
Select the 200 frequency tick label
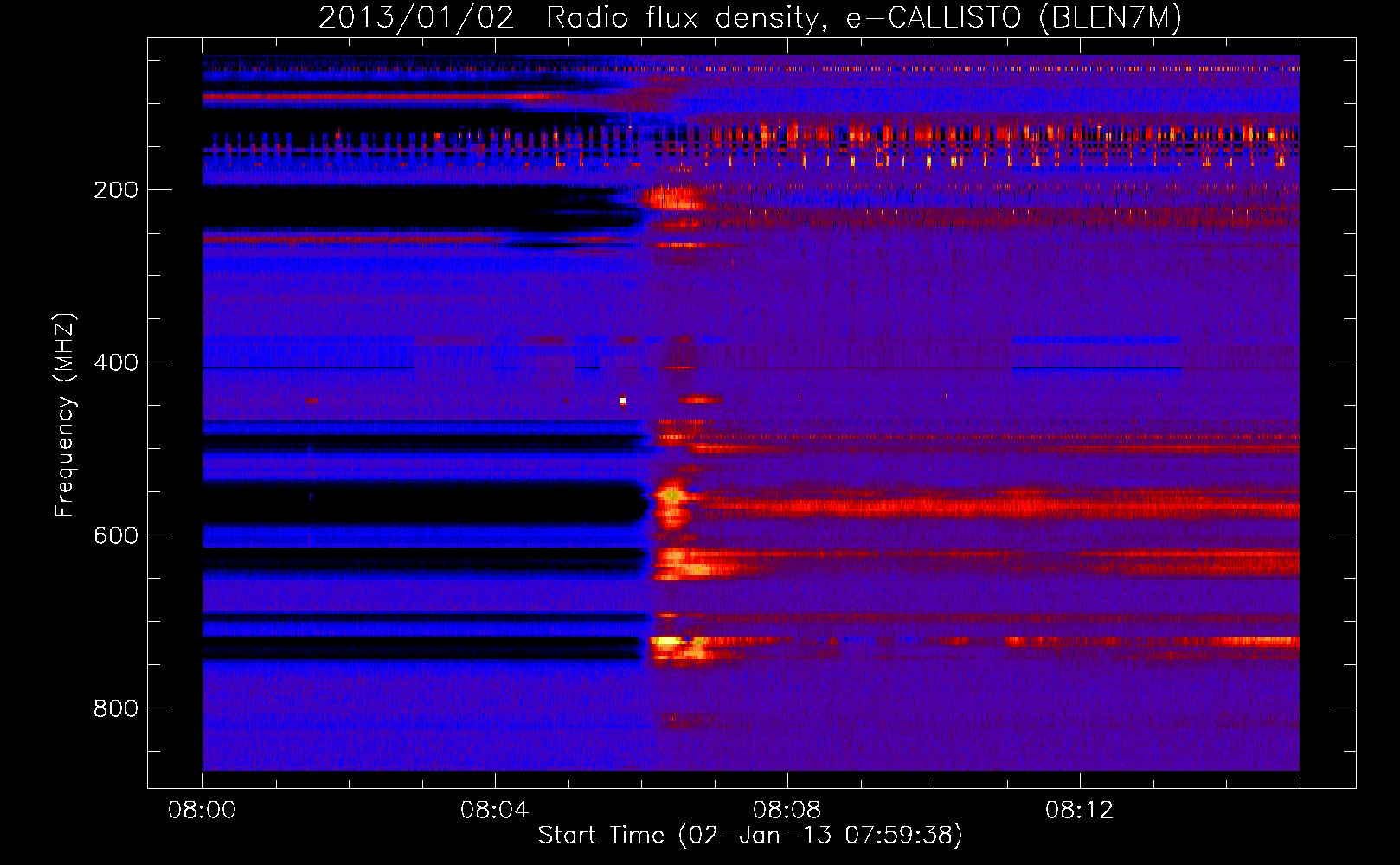point(116,190)
